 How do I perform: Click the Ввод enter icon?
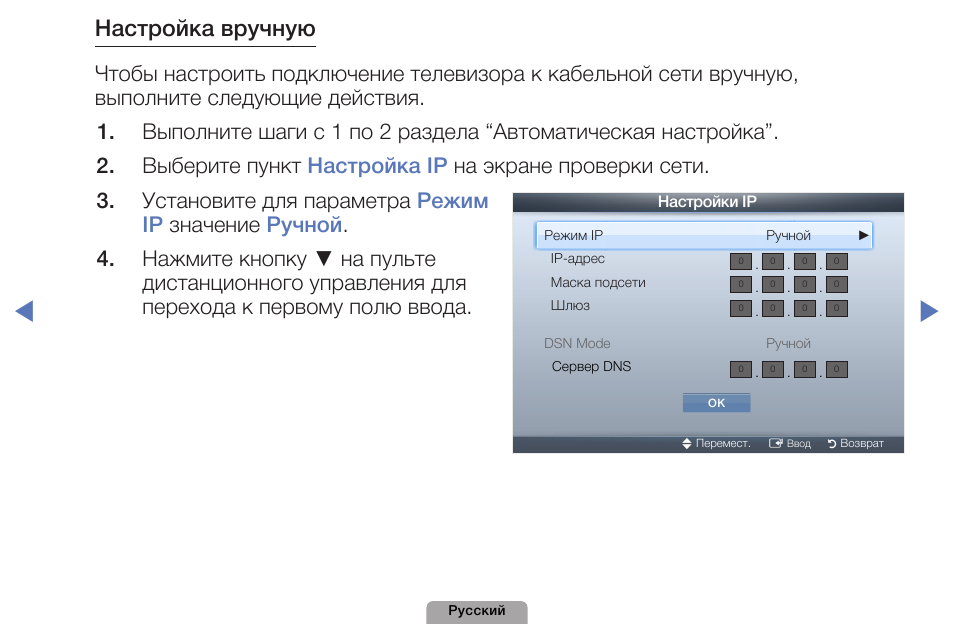point(774,444)
